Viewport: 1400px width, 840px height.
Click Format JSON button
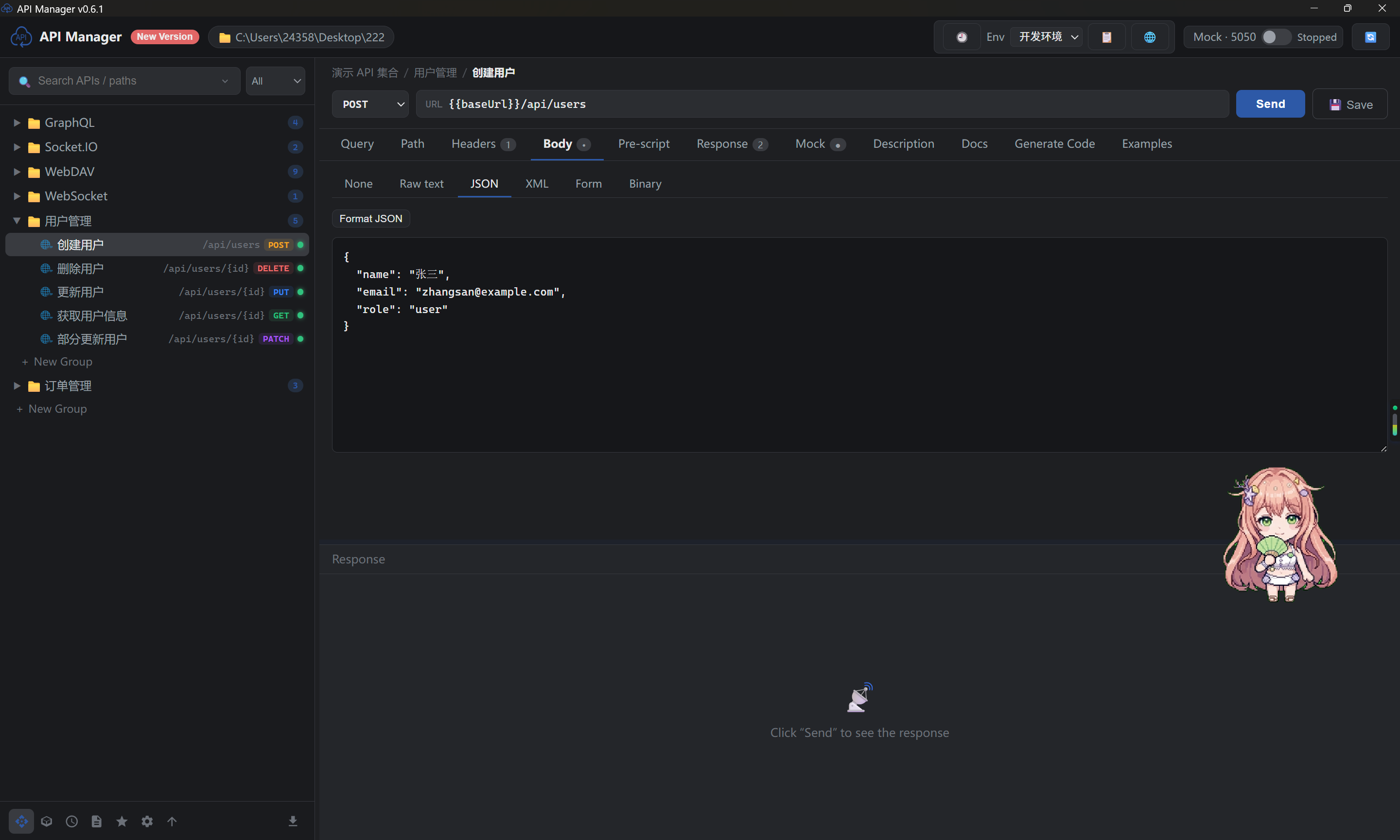tap(370, 218)
